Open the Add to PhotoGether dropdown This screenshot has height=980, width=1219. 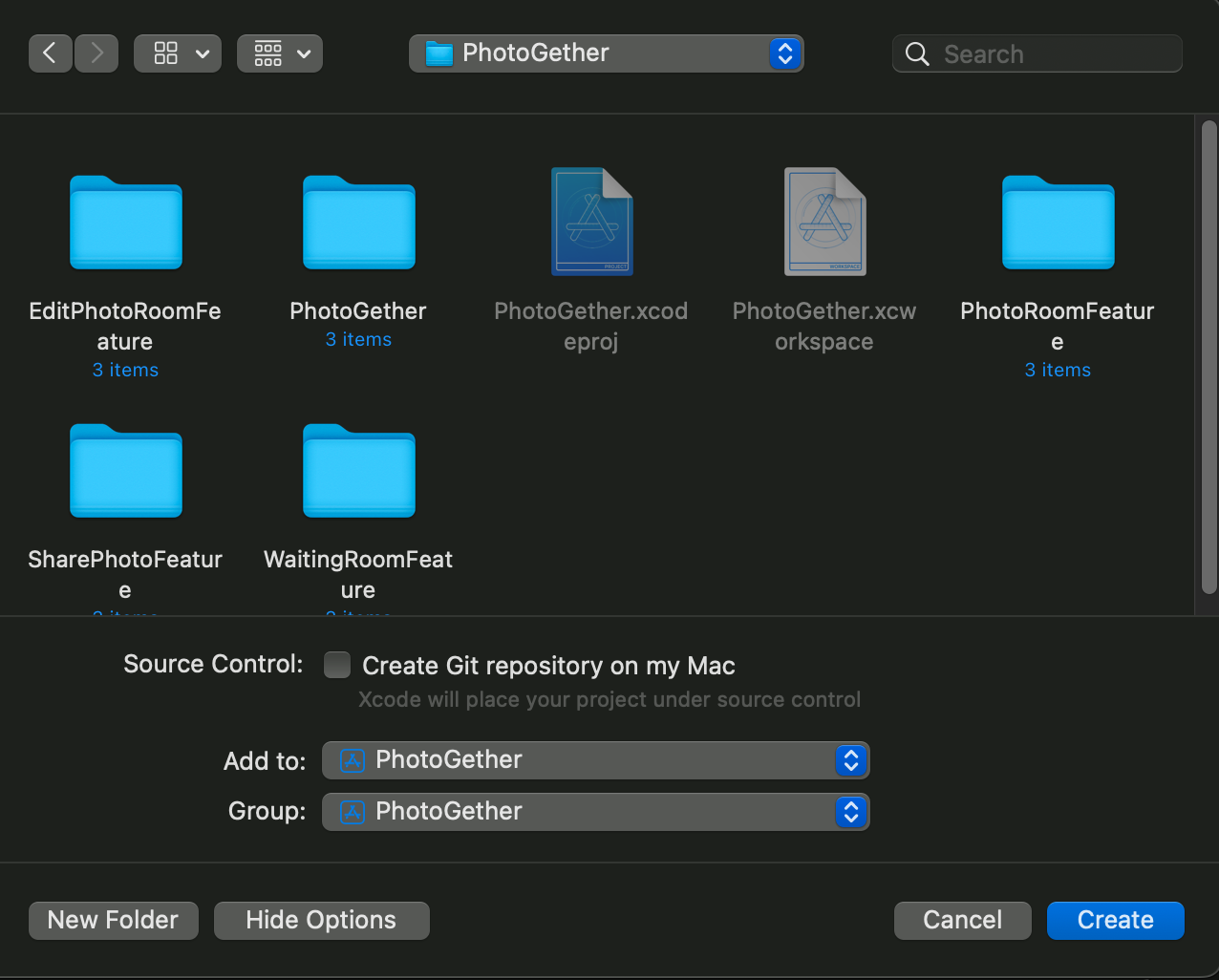coord(595,760)
